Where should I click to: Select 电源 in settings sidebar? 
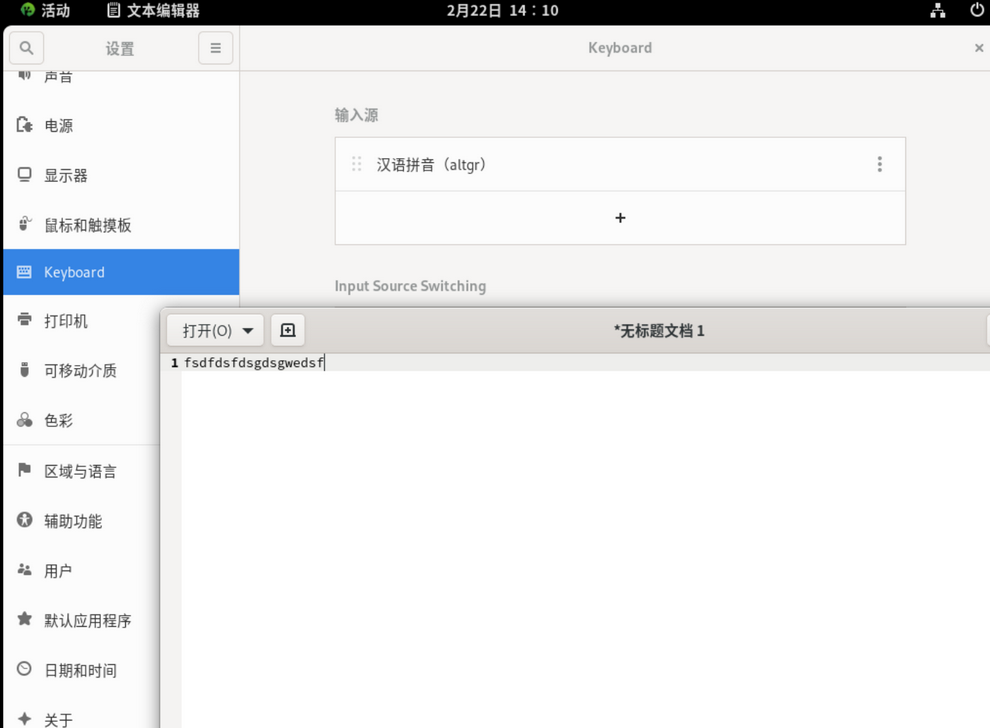(x=59, y=126)
